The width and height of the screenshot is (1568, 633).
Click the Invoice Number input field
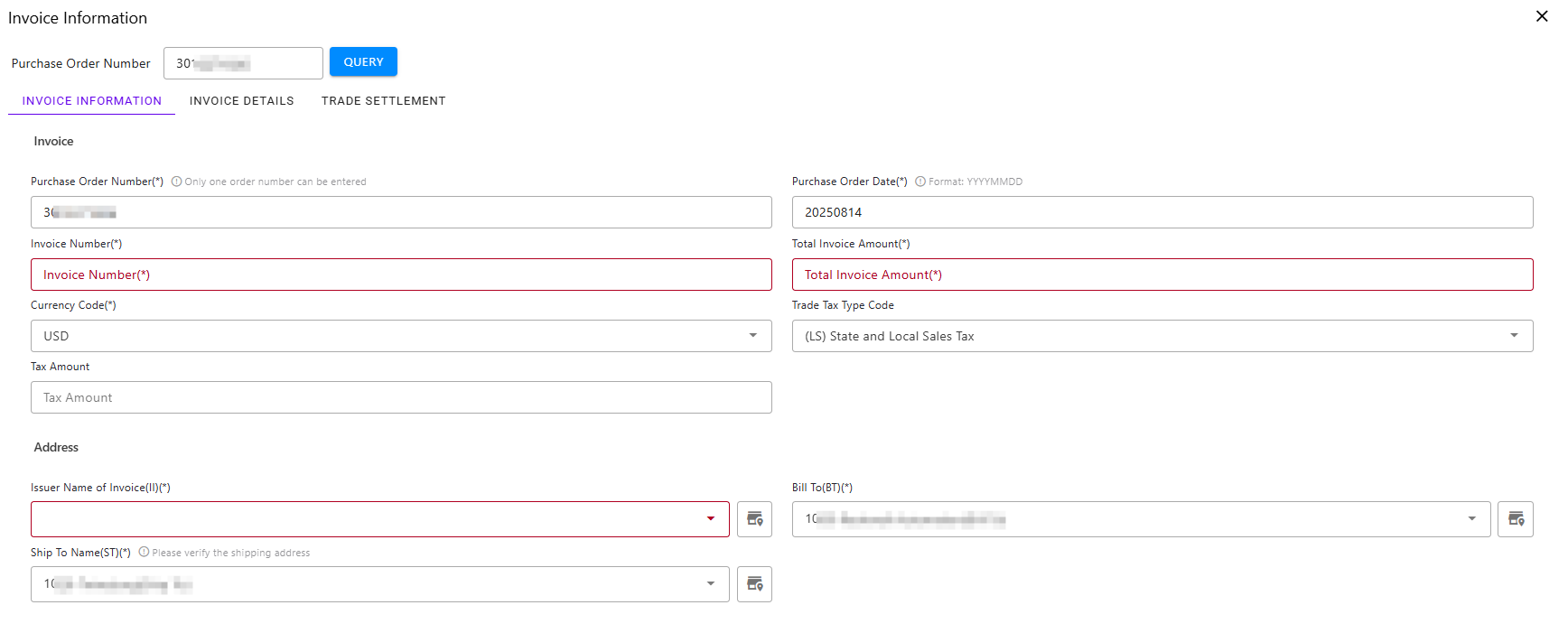pyautogui.click(x=401, y=275)
